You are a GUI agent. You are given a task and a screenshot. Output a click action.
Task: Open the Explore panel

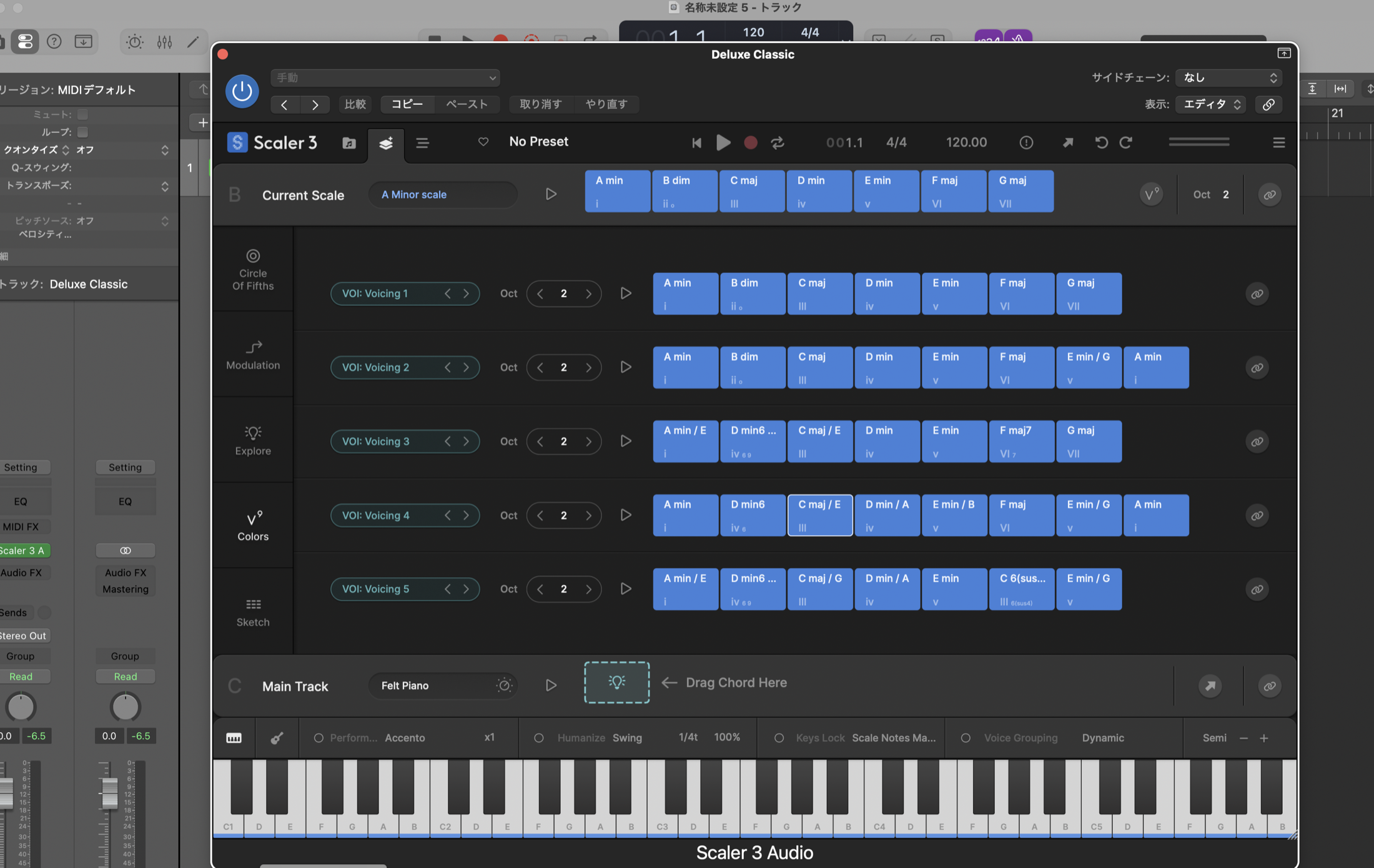(x=253, y=441)
